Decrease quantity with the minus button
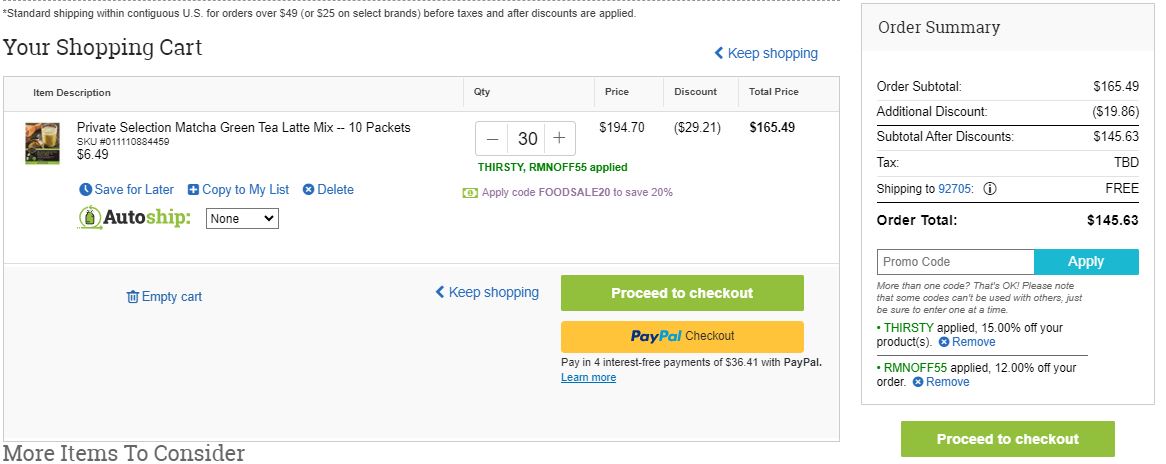1166x464 pixels. click(492, 139)
